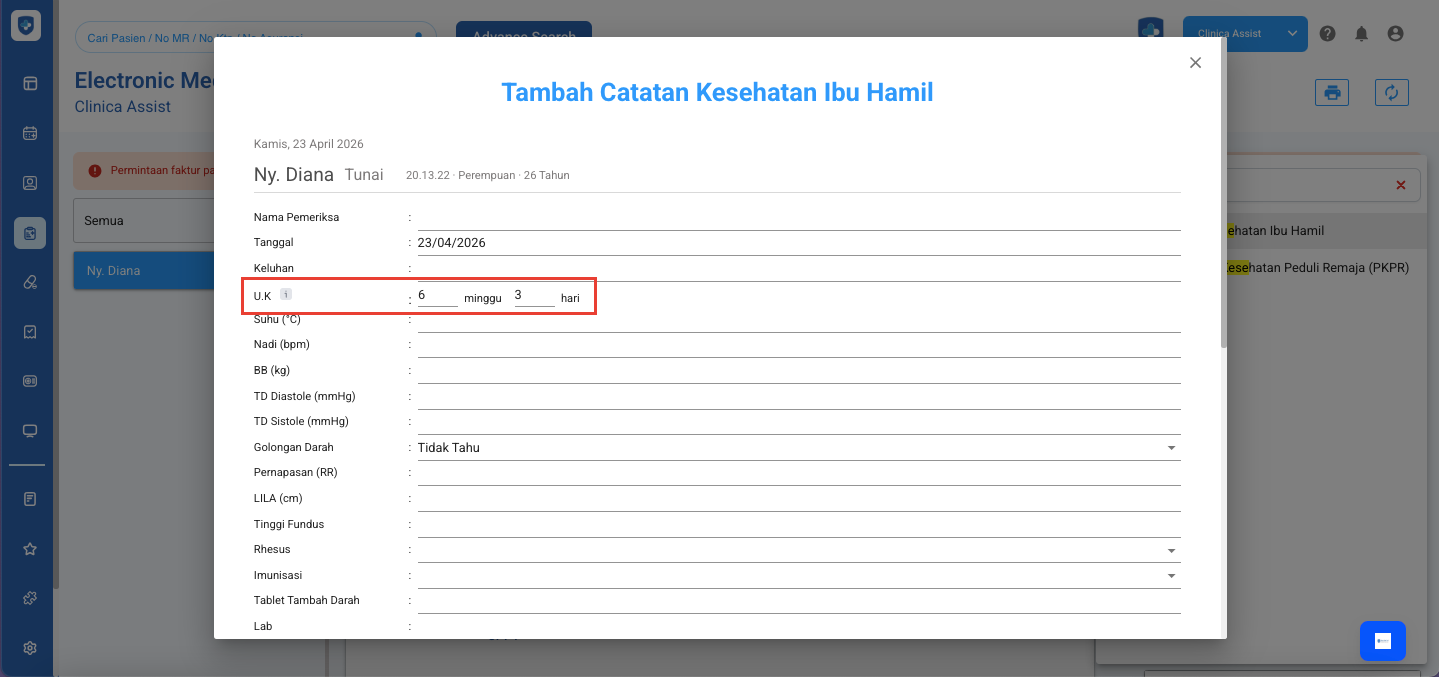Viewport: 1439px width, 677px height.
Task: Click the blue chat widget button
Action: coord(1382,641)
